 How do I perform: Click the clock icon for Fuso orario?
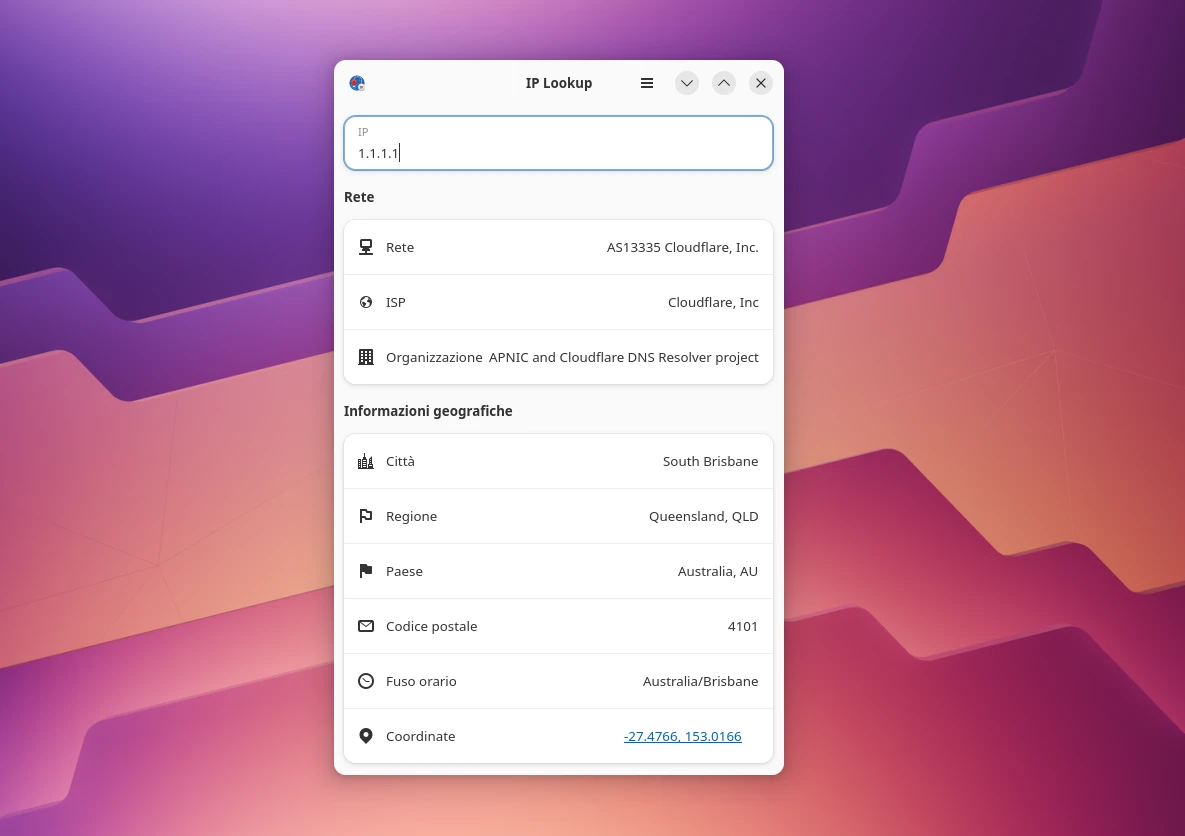(x=366, y=681)
